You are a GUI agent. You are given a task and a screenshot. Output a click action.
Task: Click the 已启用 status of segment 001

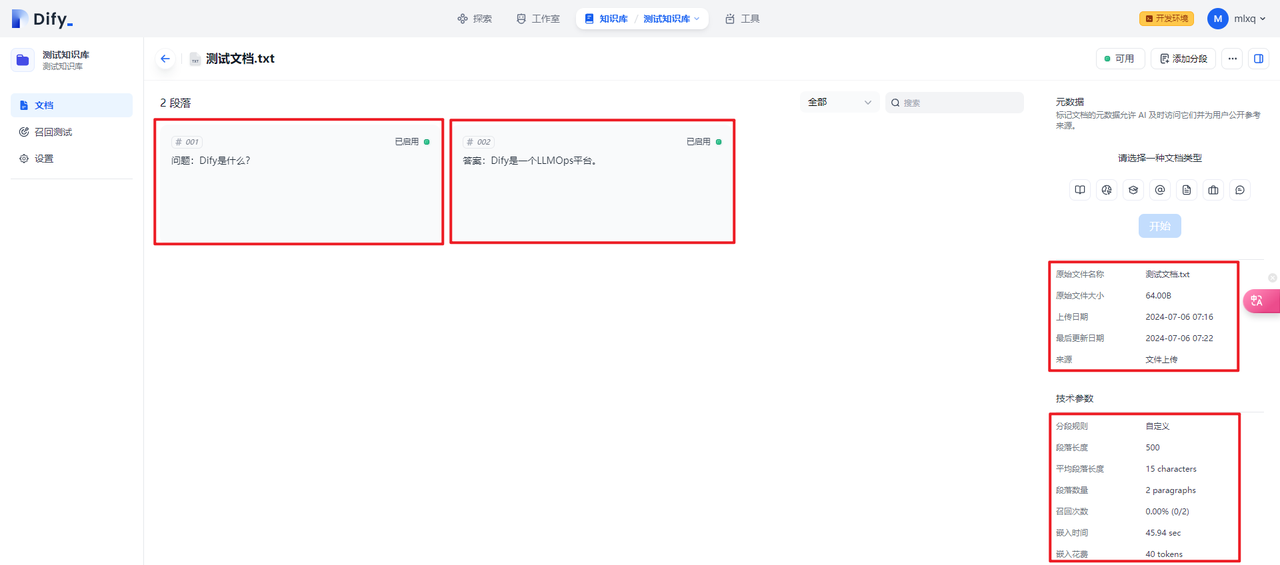coord(412,142)
